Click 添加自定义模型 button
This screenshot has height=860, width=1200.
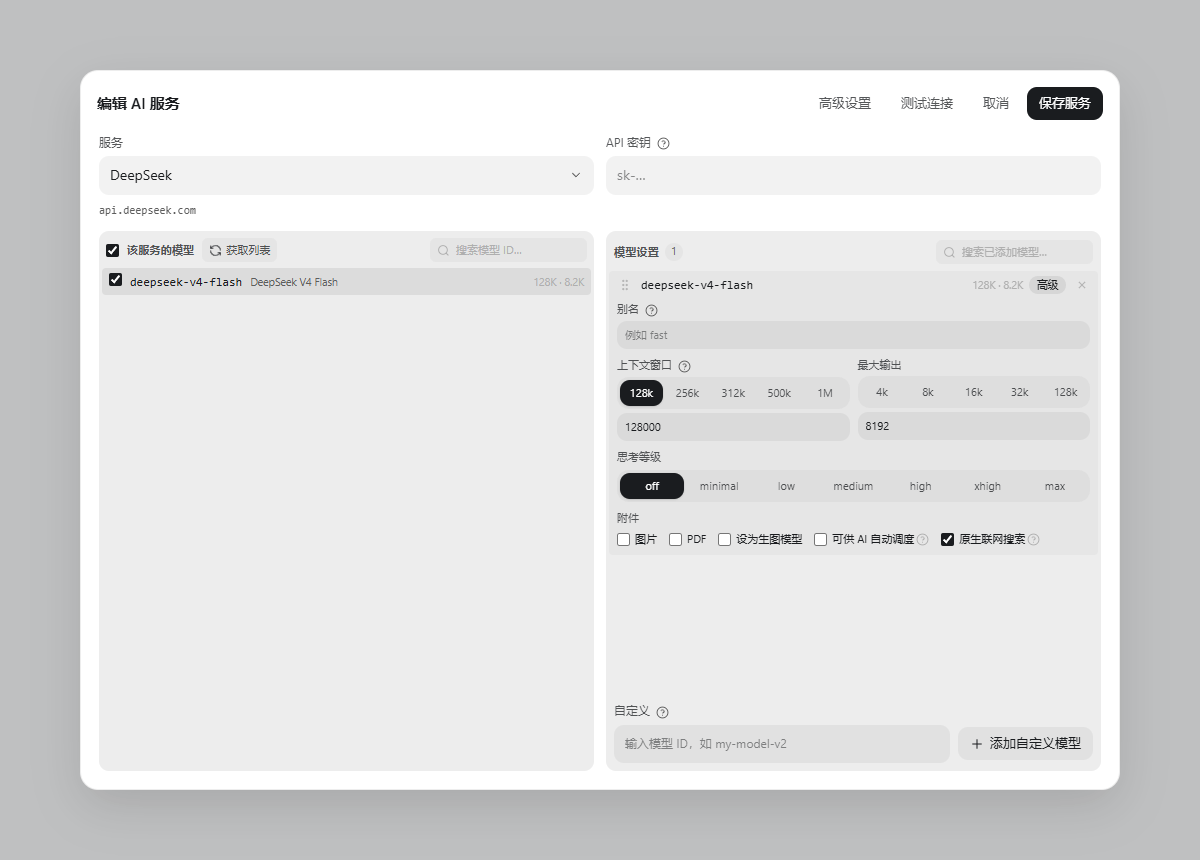1025,744
